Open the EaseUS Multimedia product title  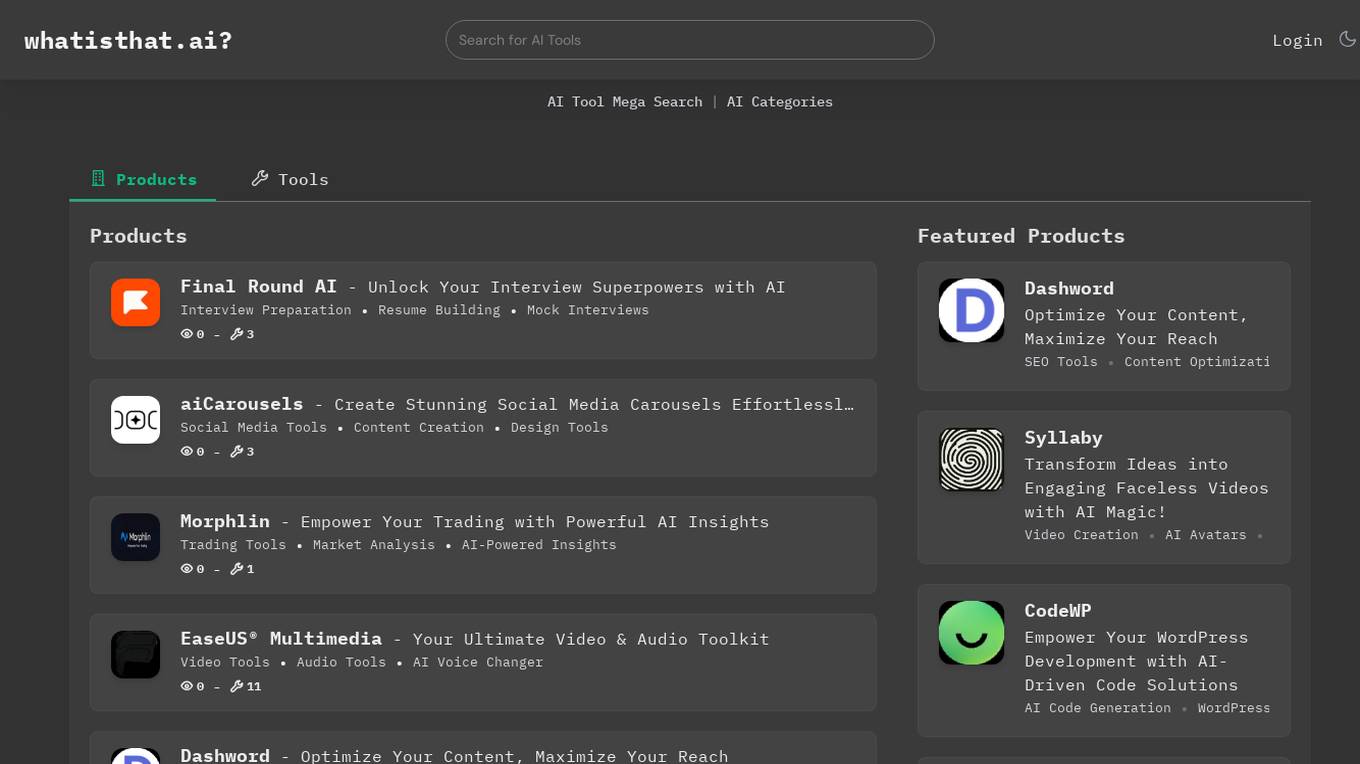point(281,638)
